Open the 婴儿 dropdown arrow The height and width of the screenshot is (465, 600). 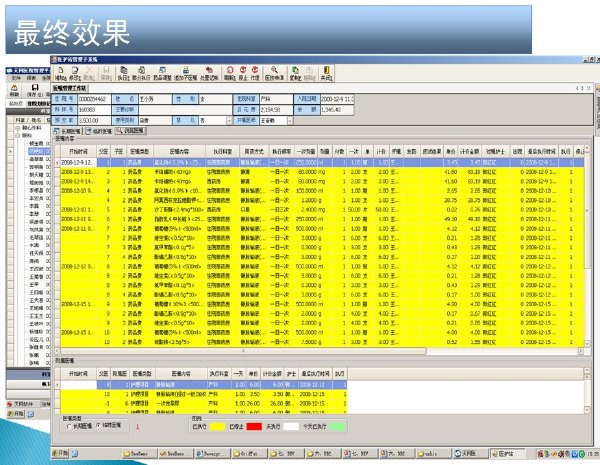pyautogui.click(x=229, y=121)
